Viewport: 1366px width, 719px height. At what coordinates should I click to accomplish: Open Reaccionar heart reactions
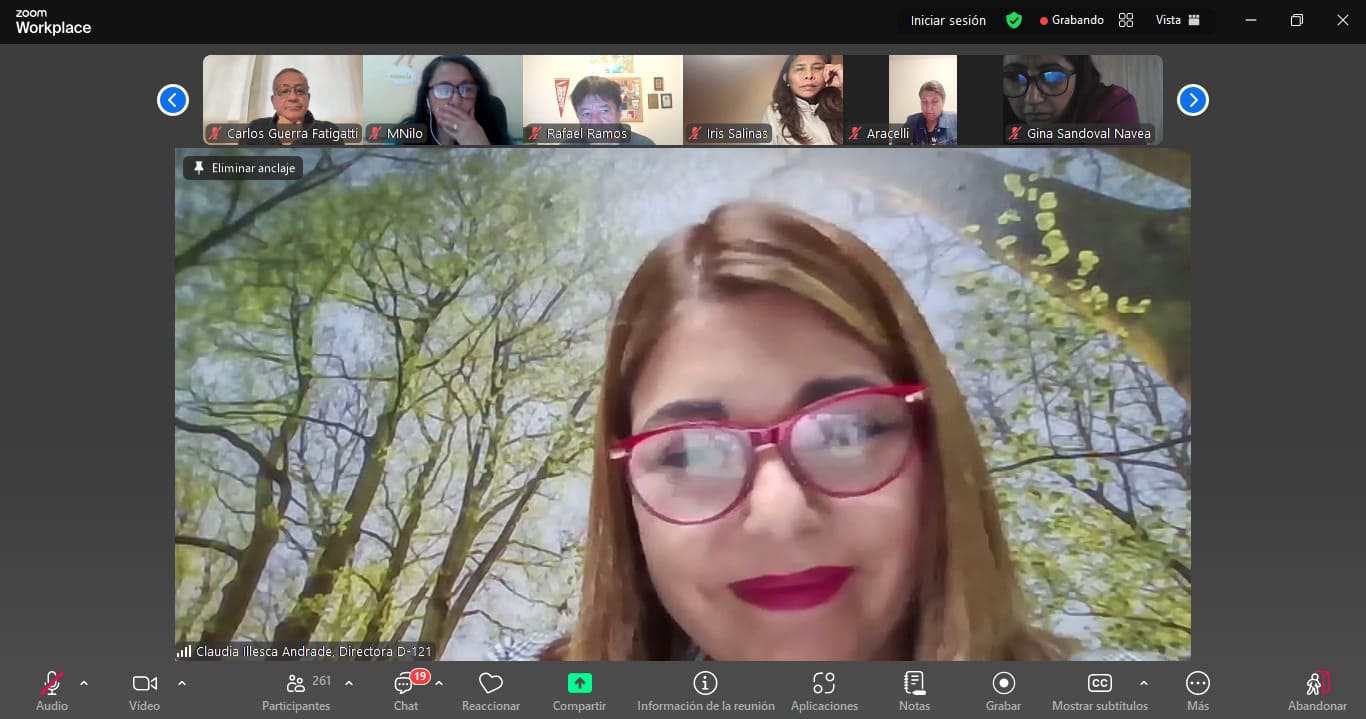pos(491,690)
